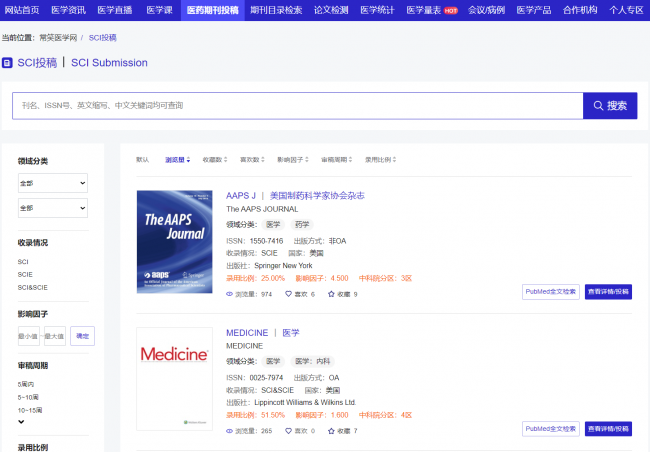The height and width of the screenshot is (452, 650).
Task: Open the 网站首页 menu item
Action: 22,10
